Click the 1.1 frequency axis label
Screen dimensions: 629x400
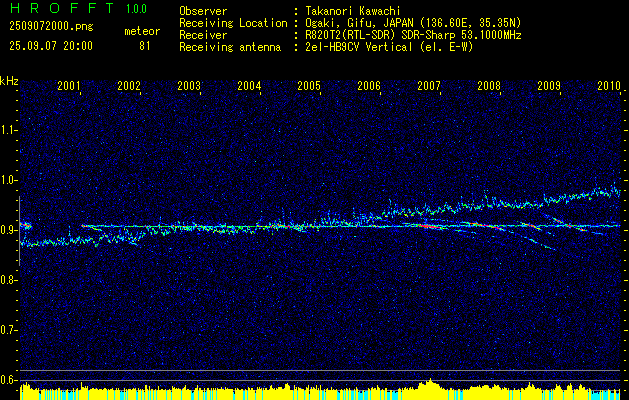click(x=8, y=130)
